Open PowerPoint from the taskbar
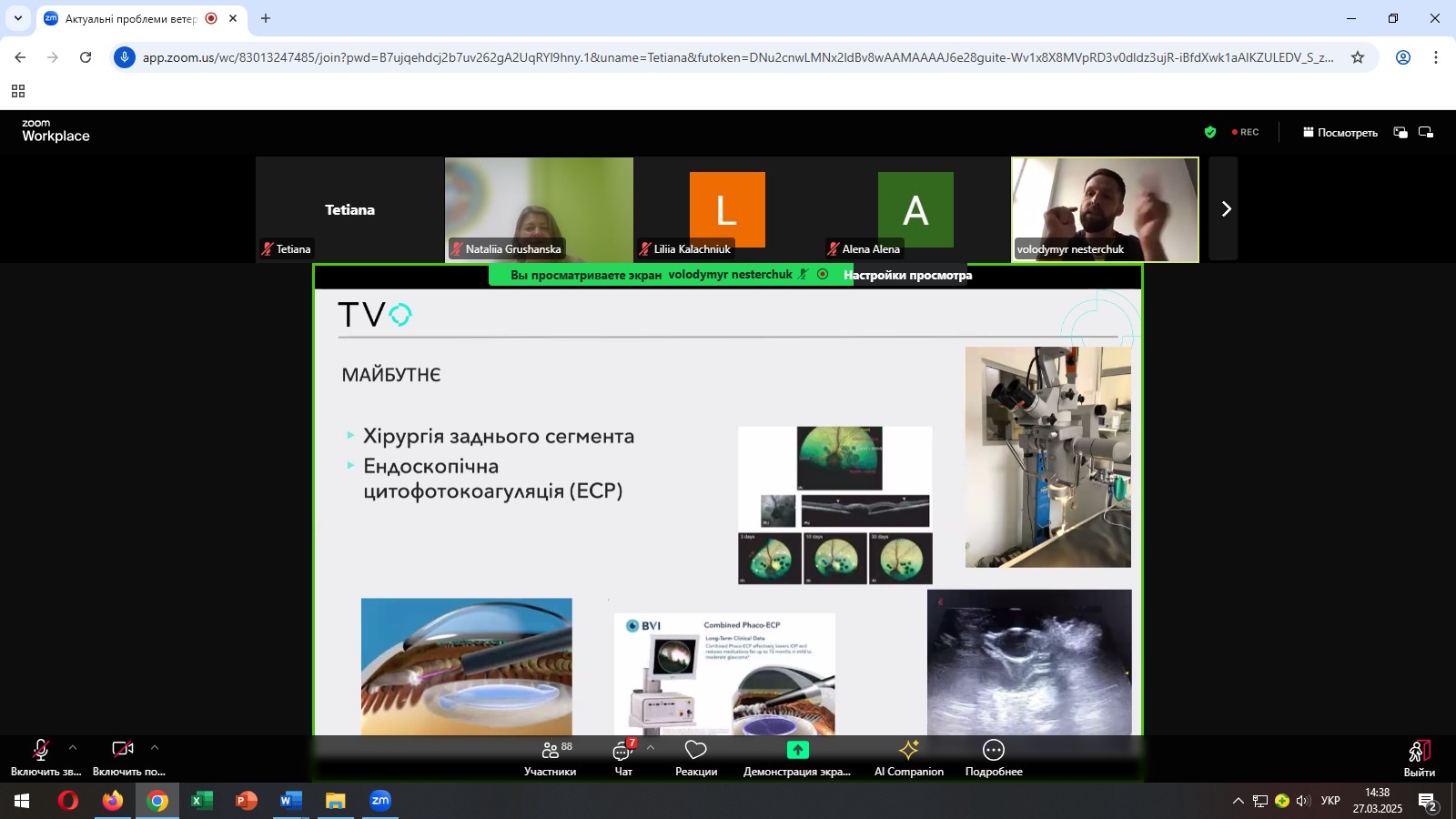 pos(246,801)
